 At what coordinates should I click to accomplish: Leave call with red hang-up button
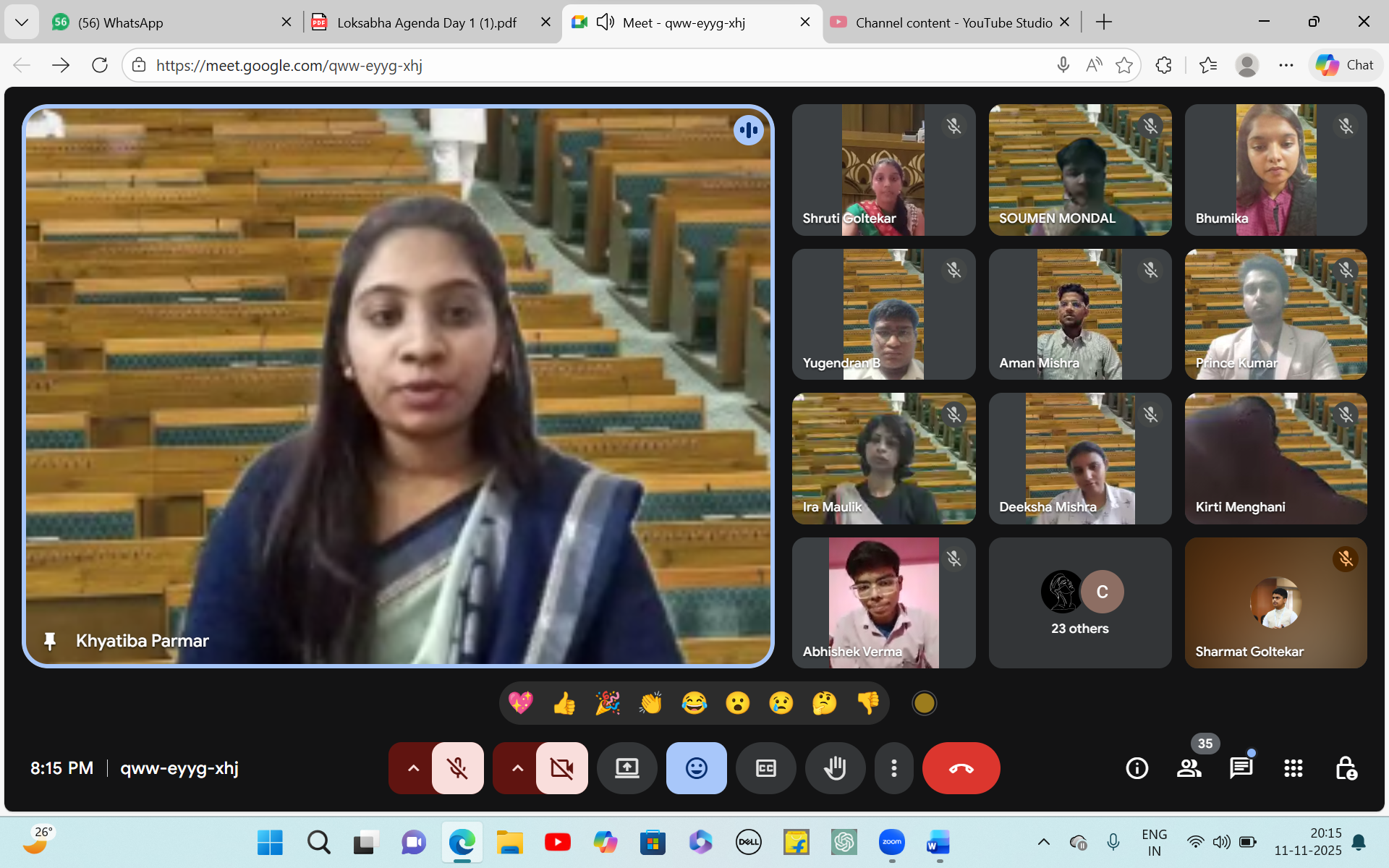click(x=961, y=768)
